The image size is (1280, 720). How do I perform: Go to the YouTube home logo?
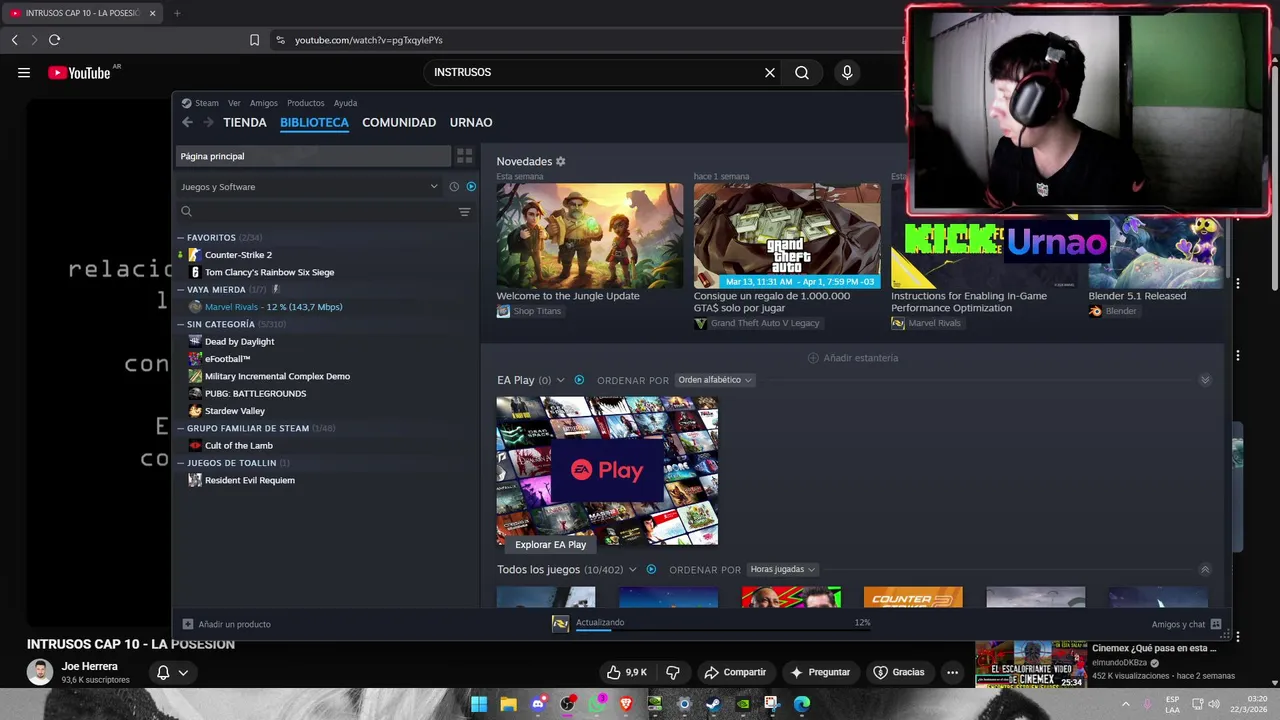[79, 72]
